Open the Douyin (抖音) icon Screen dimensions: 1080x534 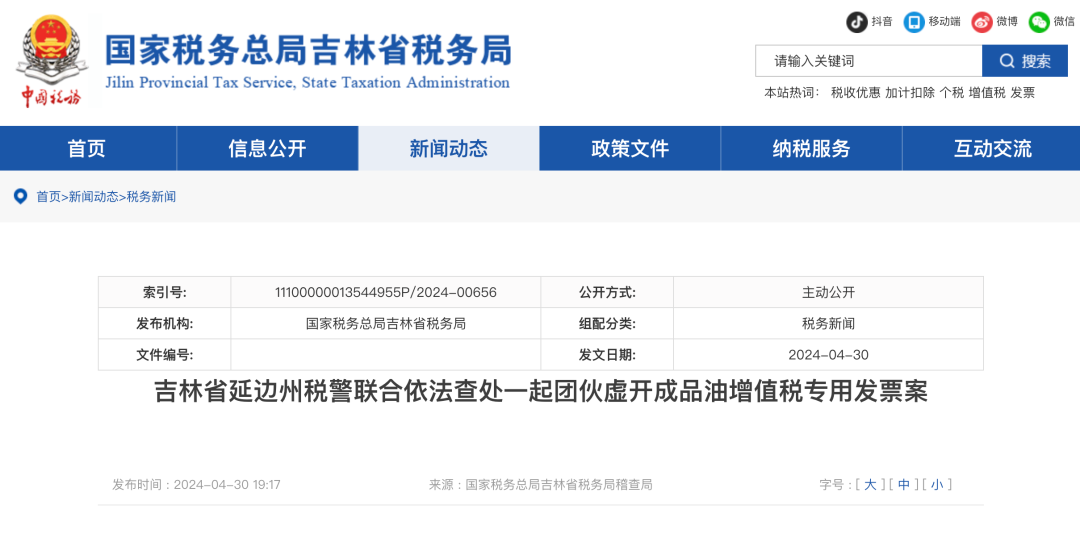856,22
